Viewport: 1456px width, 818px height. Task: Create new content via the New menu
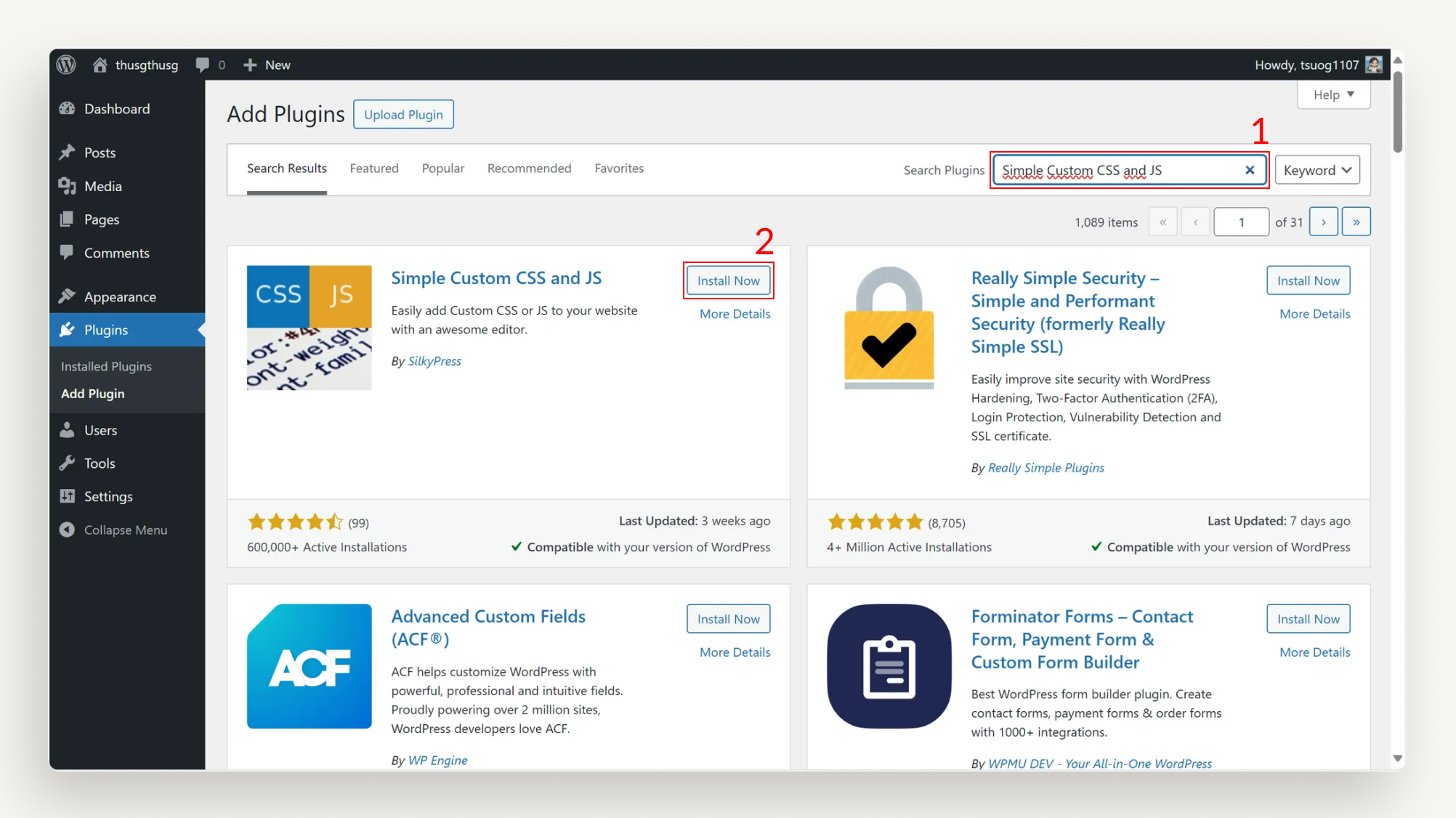tap(267, 65)
